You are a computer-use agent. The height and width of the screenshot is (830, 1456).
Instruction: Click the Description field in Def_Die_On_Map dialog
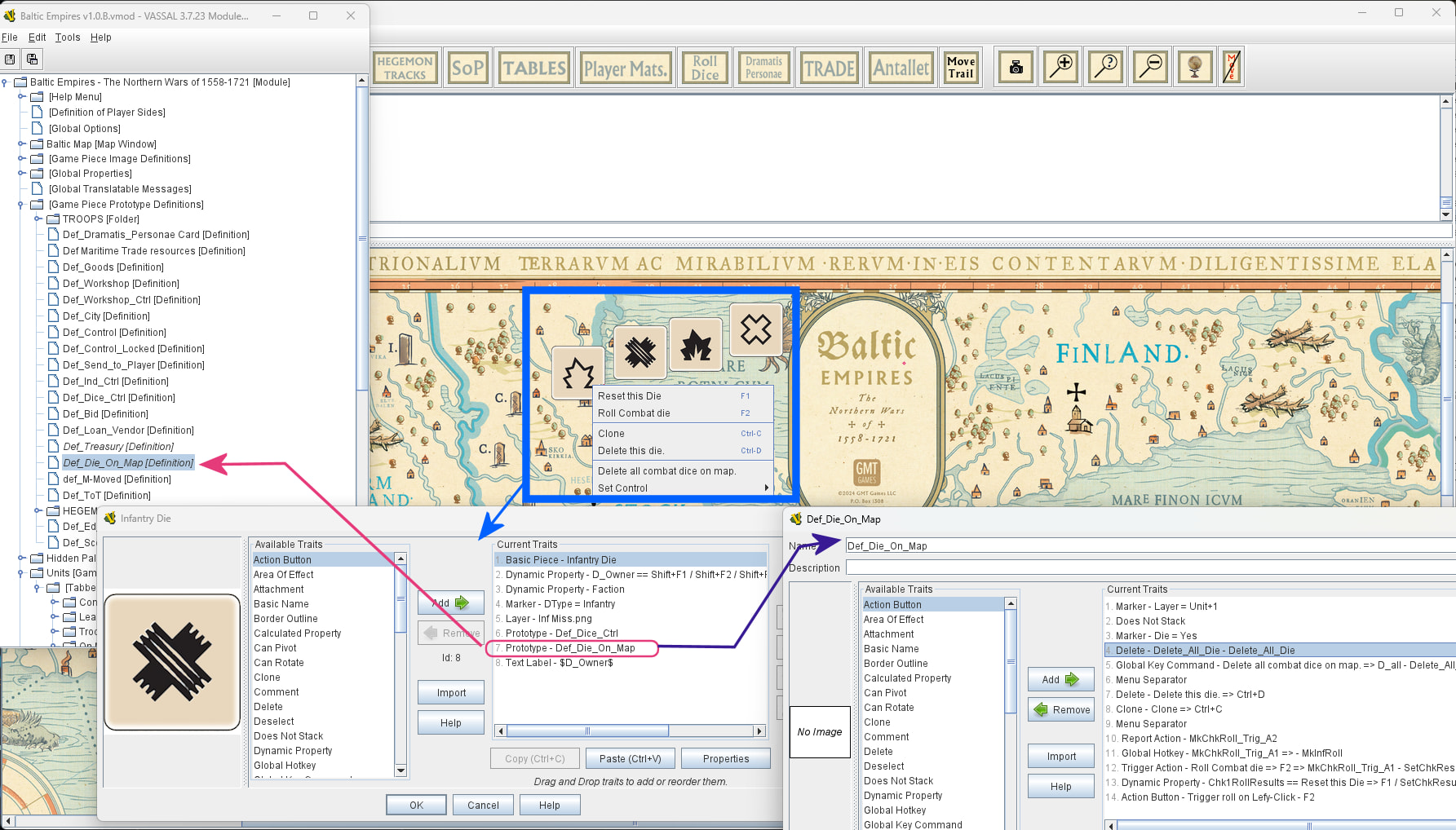tap(1150, 567)
